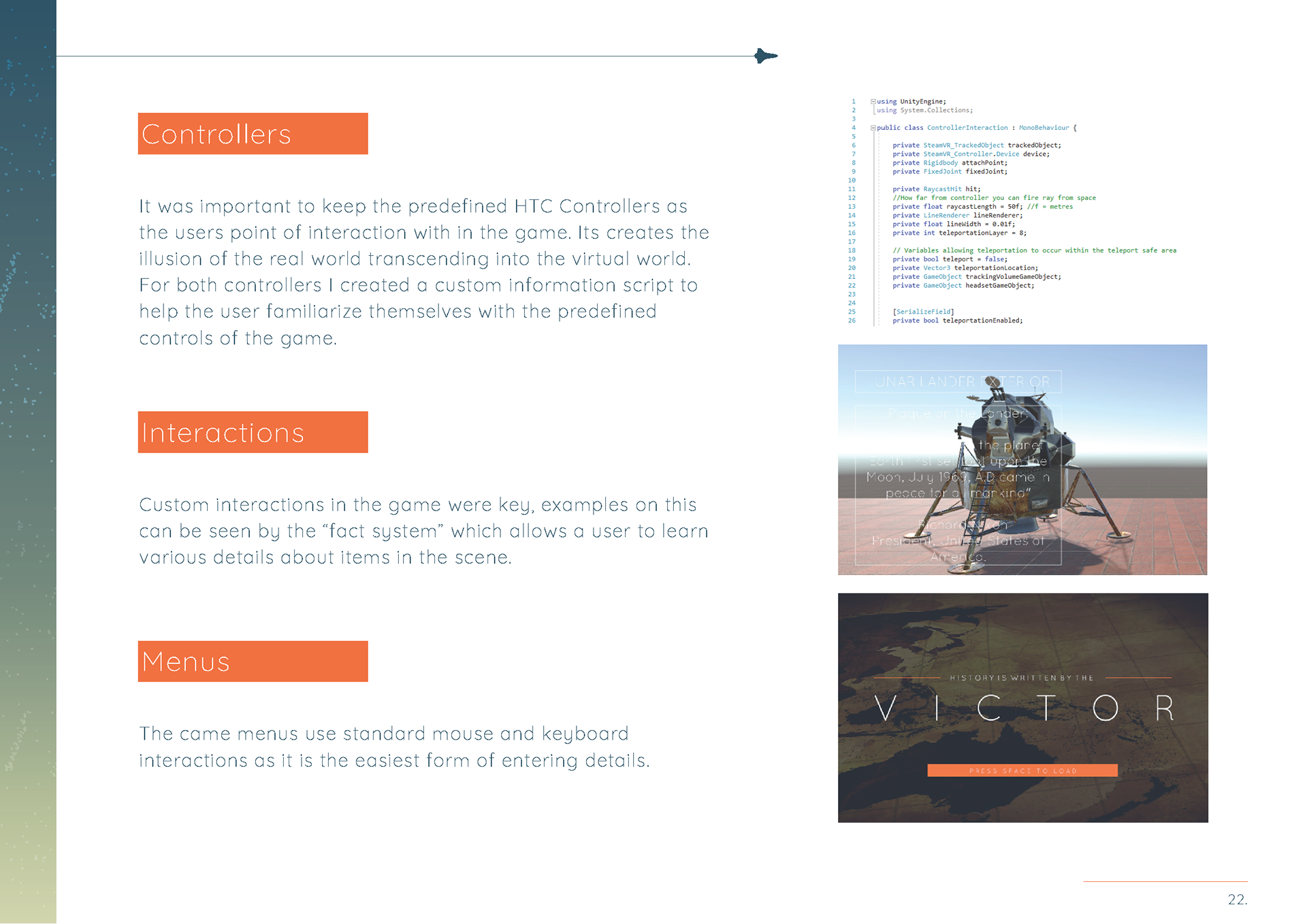Screen dimensions: 1307x924
Task: Click the text 'controls of the game.'
Action: pos(238,338)
